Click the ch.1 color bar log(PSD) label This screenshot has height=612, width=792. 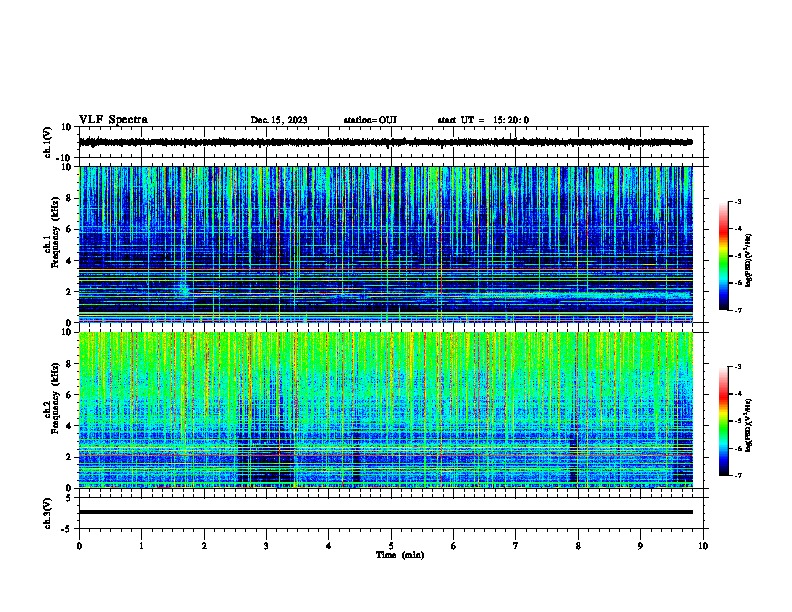749,260
